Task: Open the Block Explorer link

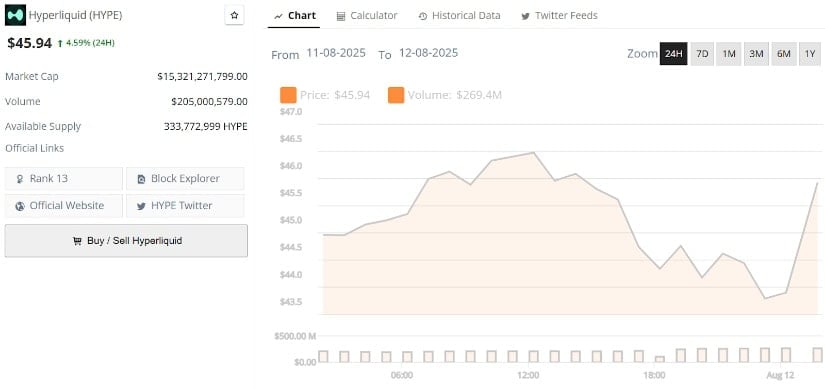Action: [185, 178]
